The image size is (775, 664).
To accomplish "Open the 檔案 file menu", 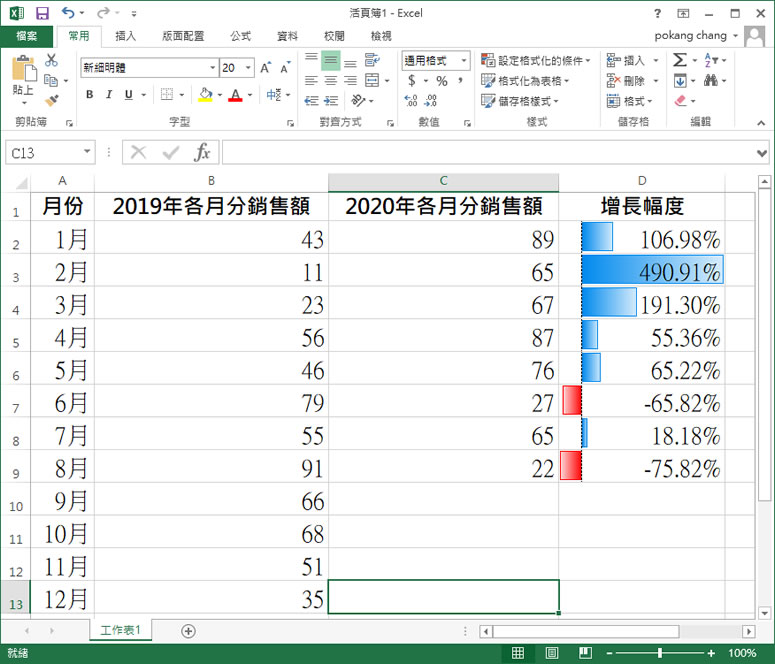I will click(27, 36).
